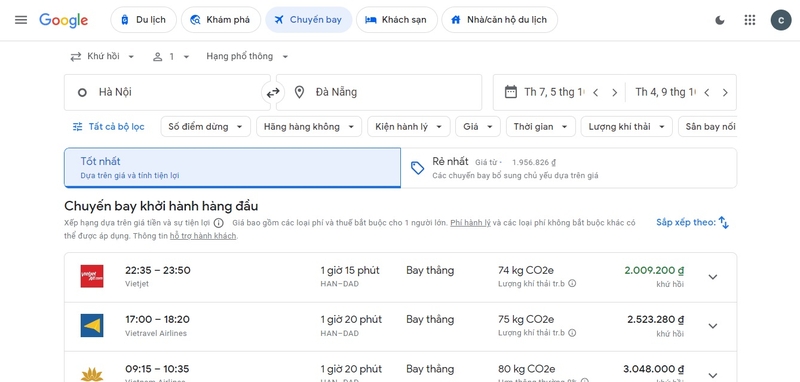Toggle dark mode moon icon

(720, 20)
